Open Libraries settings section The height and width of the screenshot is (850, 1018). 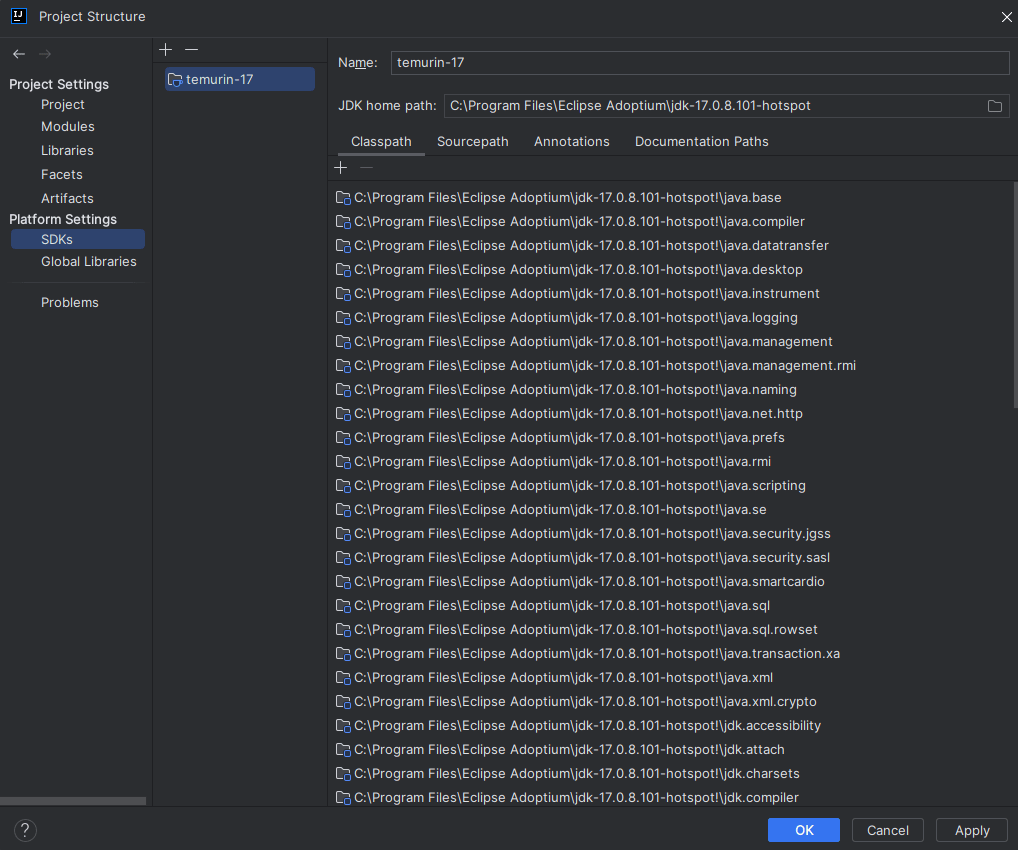click(67, 151)
